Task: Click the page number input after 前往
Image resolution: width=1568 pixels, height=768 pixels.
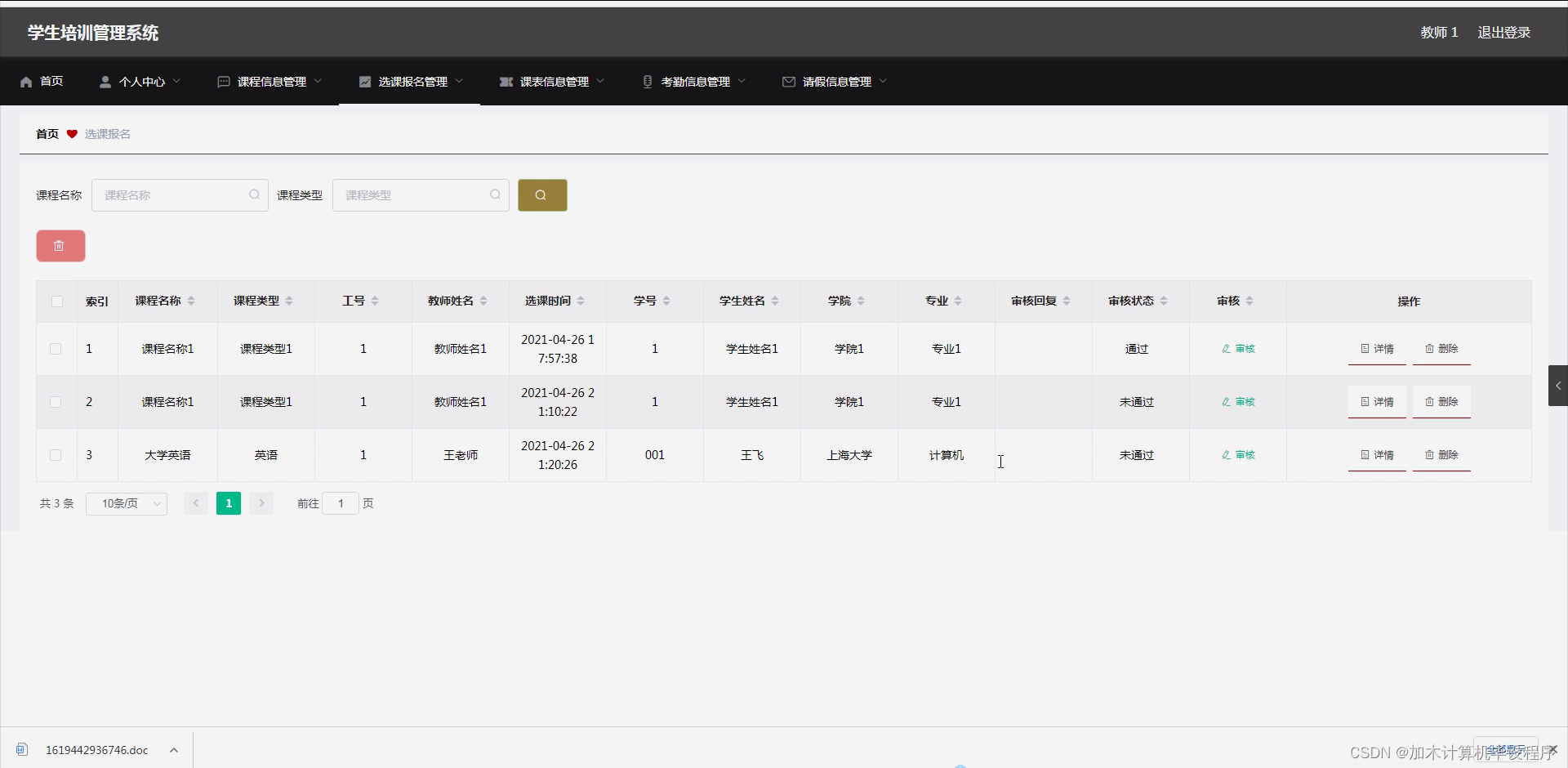Action: pyautogui.click(x=341, y=503)
